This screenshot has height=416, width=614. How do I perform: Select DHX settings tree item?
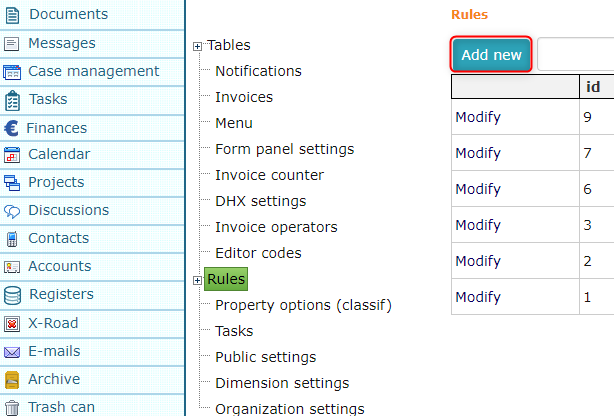(260, 201)
